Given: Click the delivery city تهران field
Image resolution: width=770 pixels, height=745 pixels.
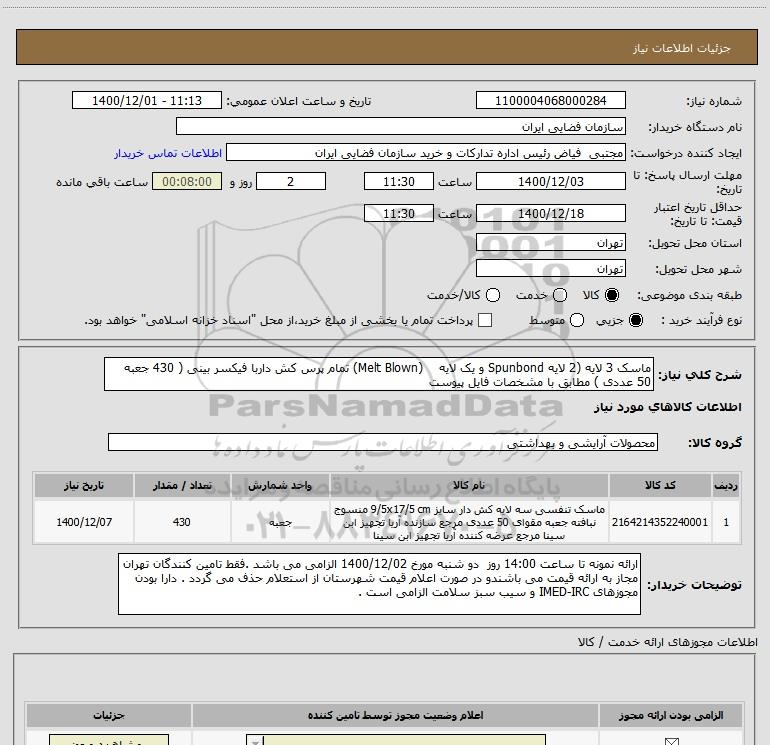Looking at the screenshot, I should 550,269.
